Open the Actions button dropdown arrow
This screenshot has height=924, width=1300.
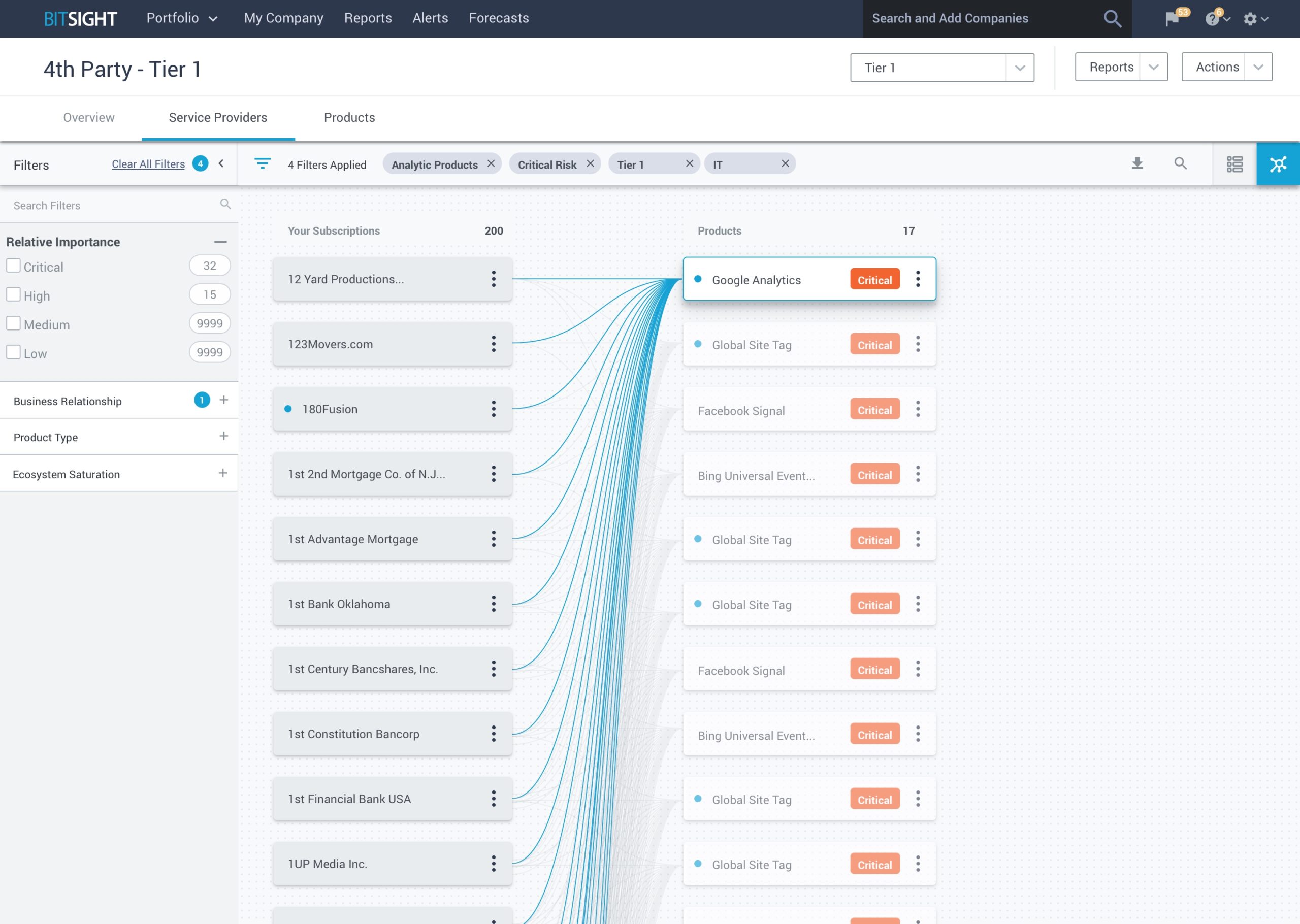1258,67
